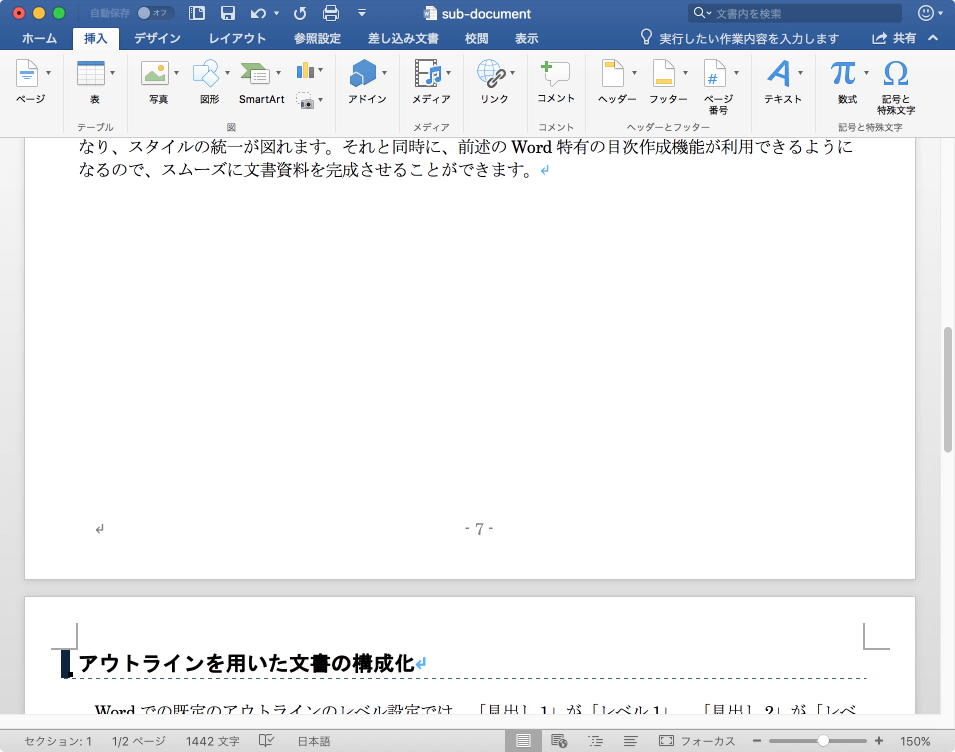Image resolution: width=955 pixels, height=752 pixels.
Task: Click the Undo arrow icon
Action: 258,13
